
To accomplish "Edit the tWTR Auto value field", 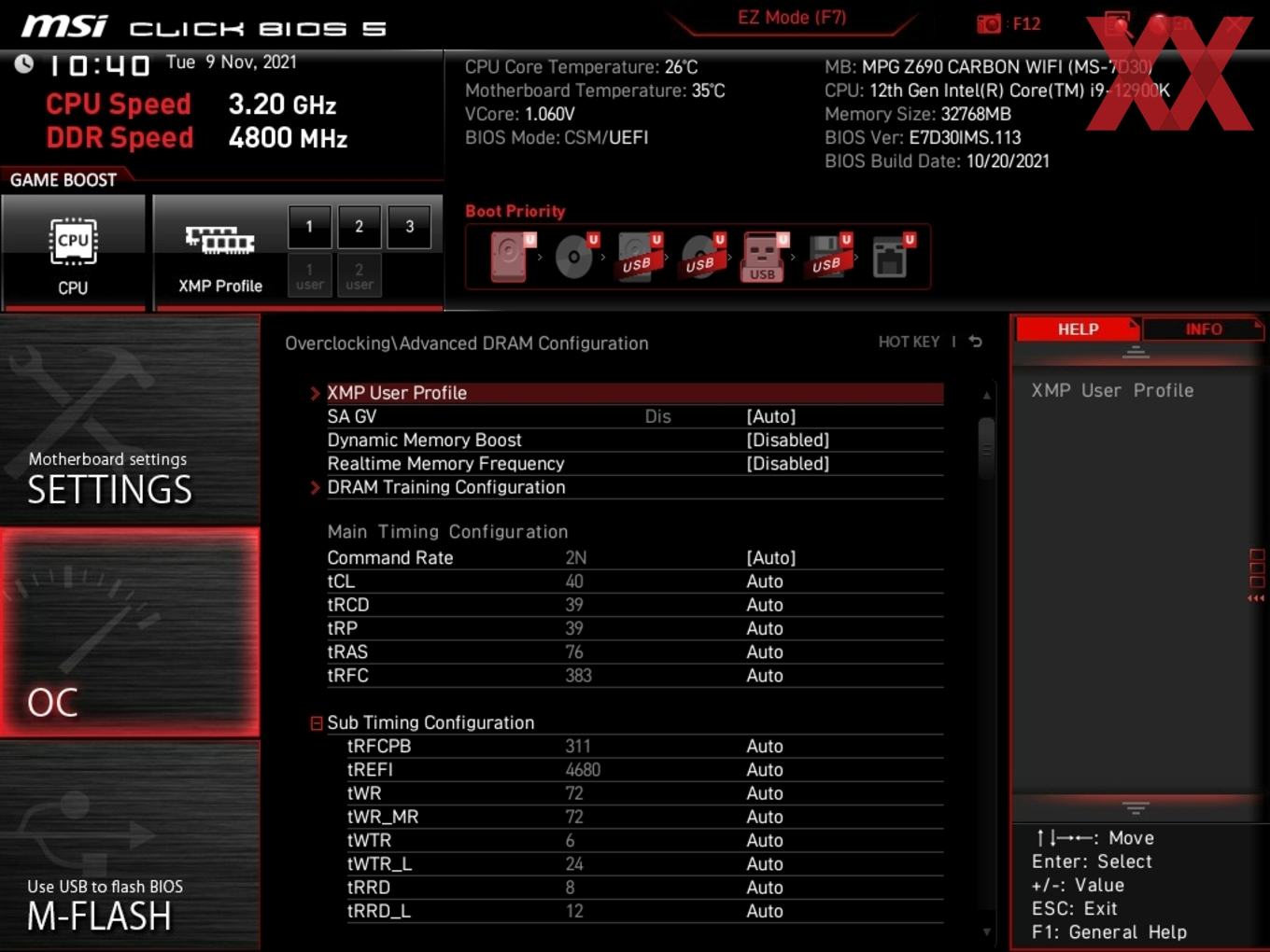I will [x=765, y=841].
